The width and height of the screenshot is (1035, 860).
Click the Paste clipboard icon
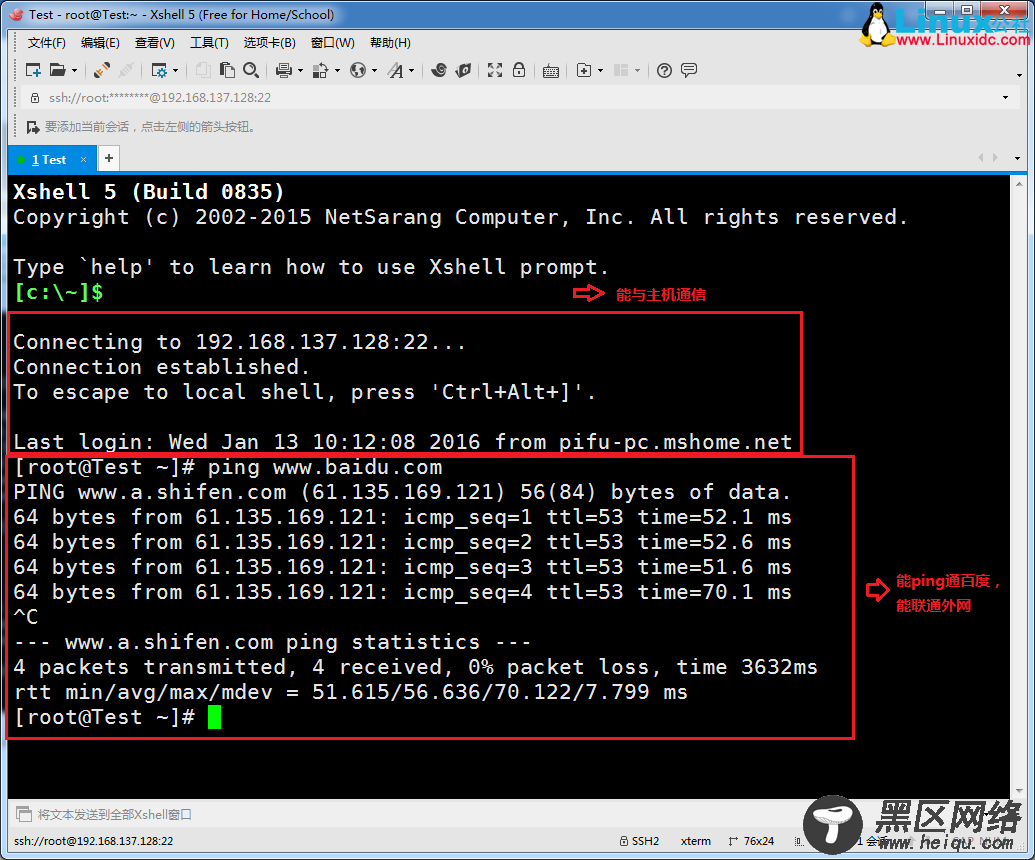[227, 70]
